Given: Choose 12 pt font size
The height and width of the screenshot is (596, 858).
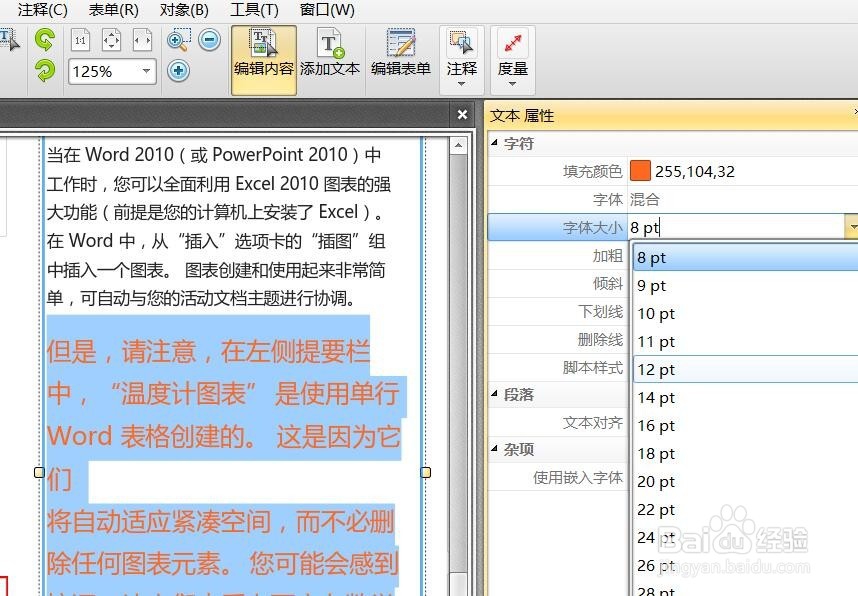Looking at the screenshot, I should click(745, 370).
